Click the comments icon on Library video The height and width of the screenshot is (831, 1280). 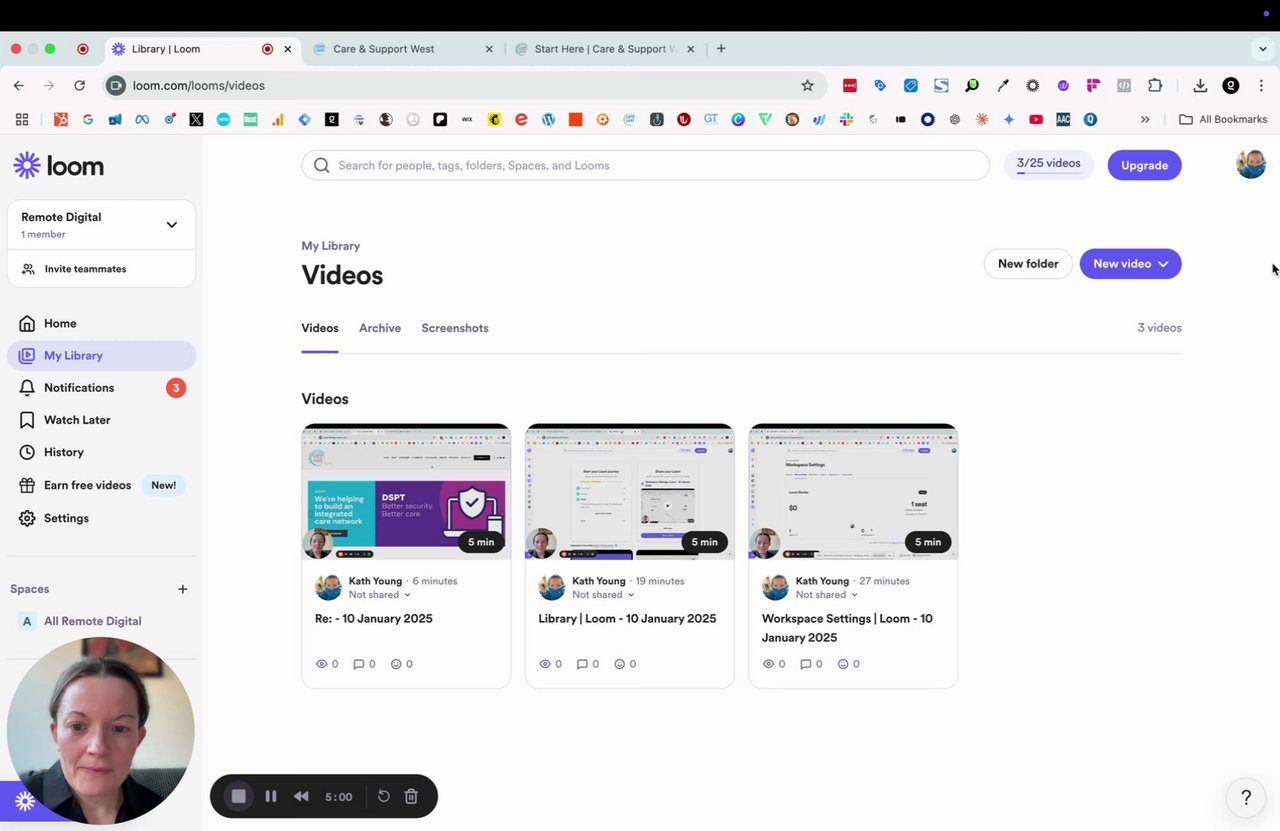[x=583, y=664]
